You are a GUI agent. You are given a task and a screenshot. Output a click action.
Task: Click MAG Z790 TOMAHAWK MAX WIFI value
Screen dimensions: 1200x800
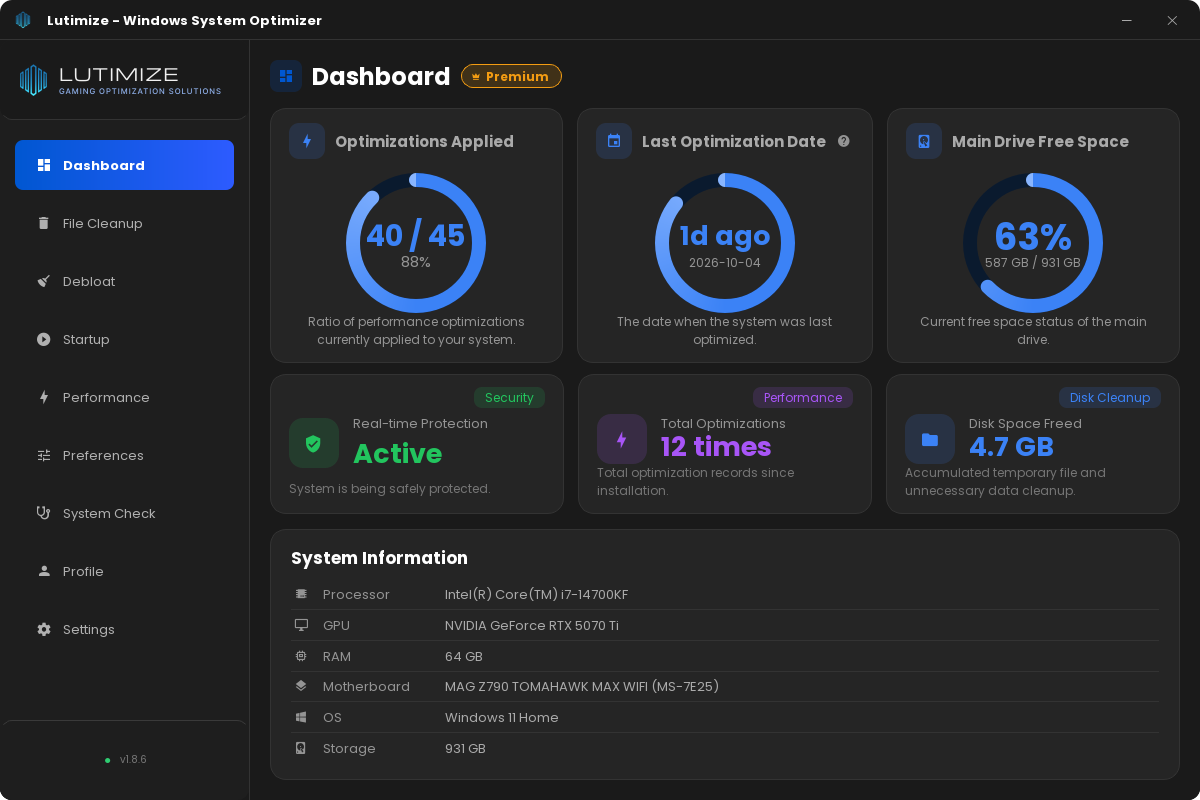tap(582, 687)
